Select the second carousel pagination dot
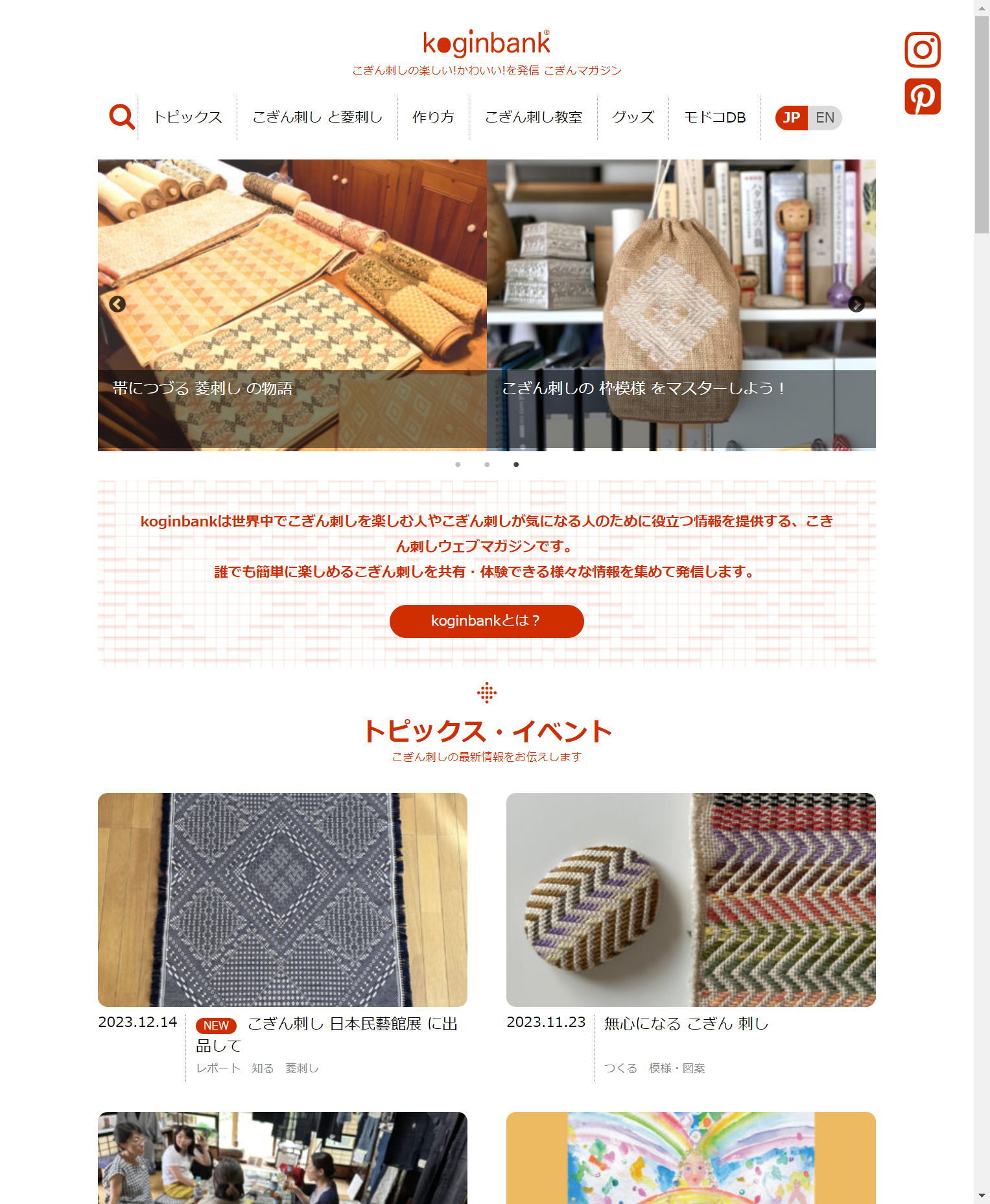 click(487, 464)
